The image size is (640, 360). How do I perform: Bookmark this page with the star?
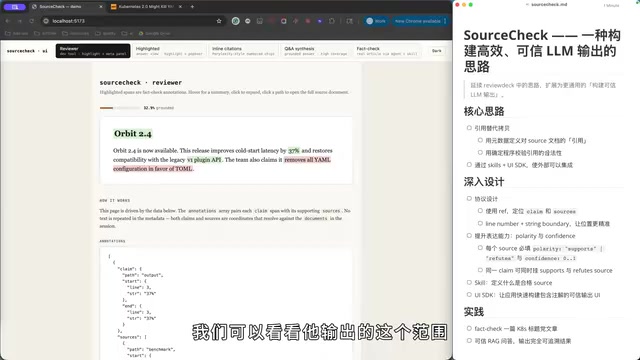[219, 21]
